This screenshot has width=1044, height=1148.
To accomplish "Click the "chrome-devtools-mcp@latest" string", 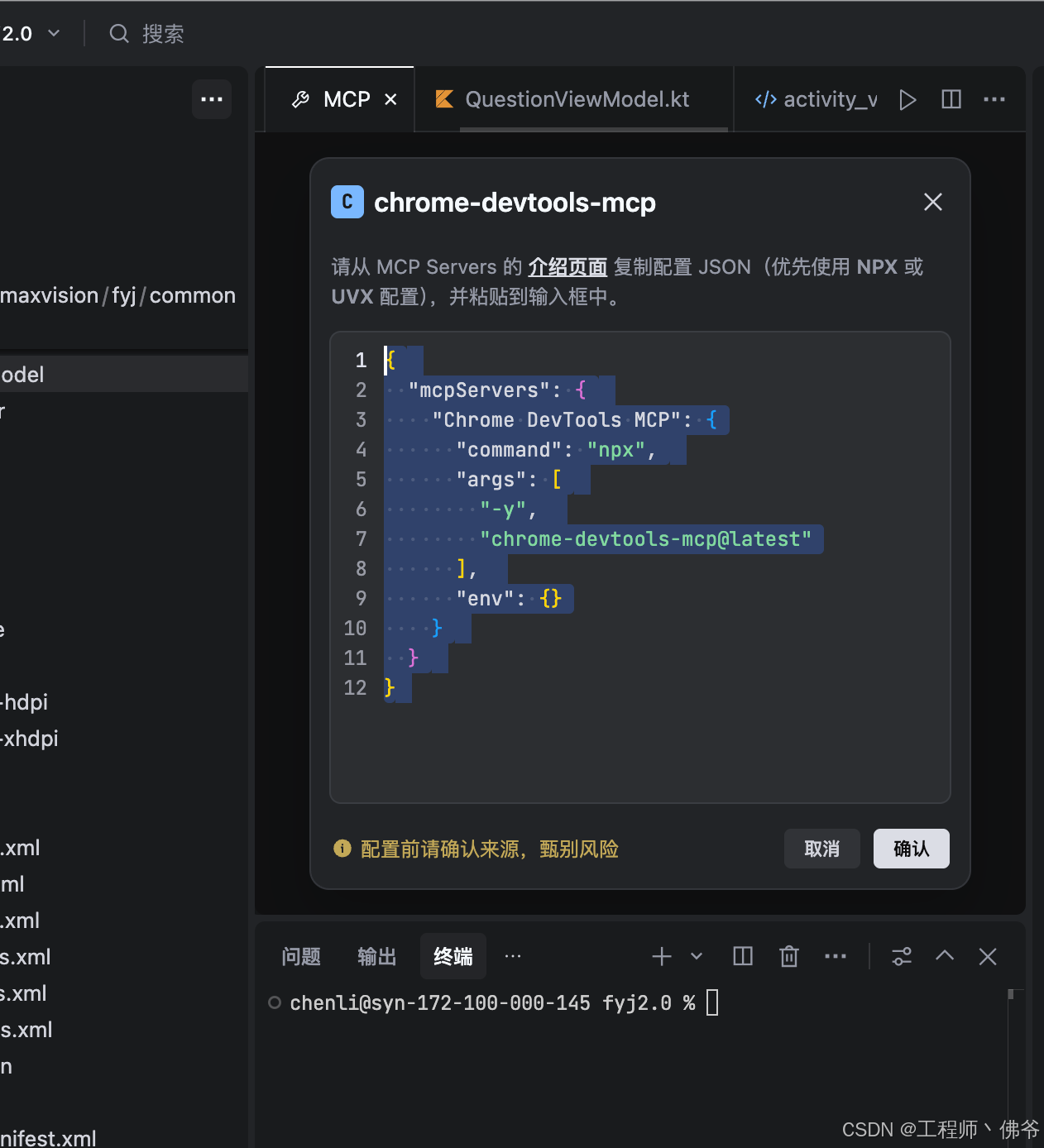I will [646, 539].
